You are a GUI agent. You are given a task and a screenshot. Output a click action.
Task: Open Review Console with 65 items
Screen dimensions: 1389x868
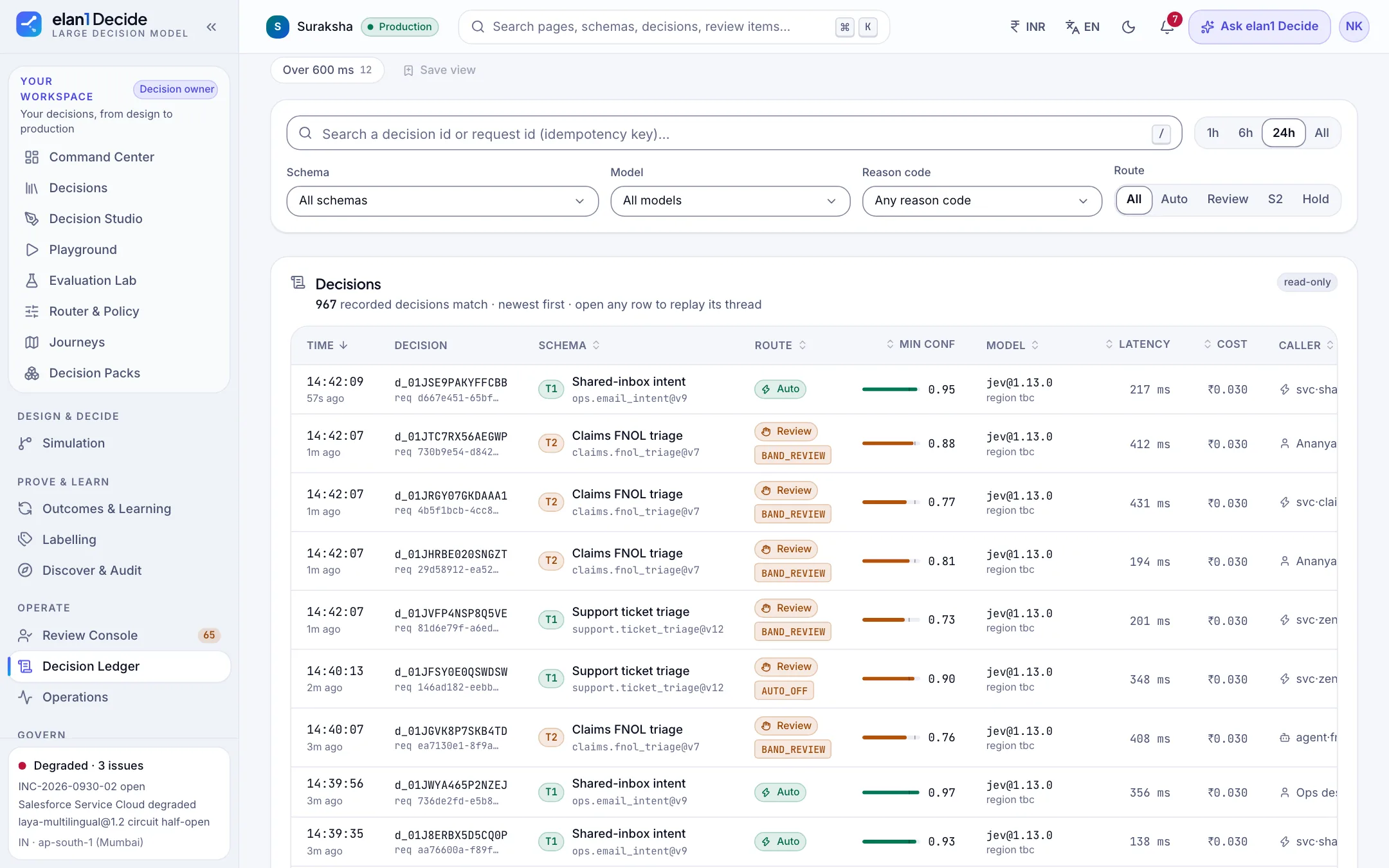tap(120, 636)
